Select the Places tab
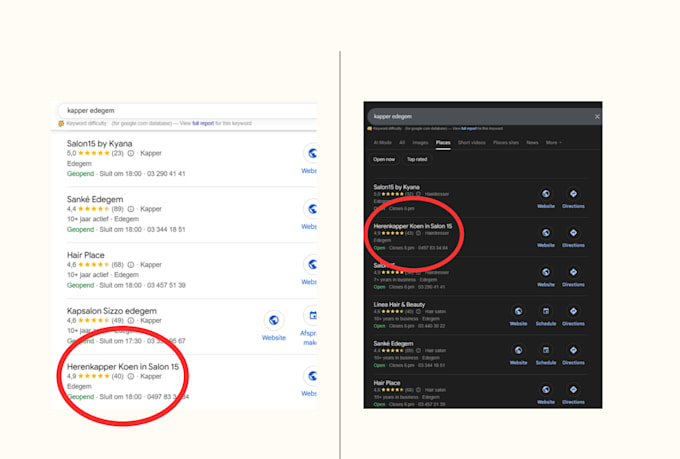680x459 pixels. tap(443, 142)
